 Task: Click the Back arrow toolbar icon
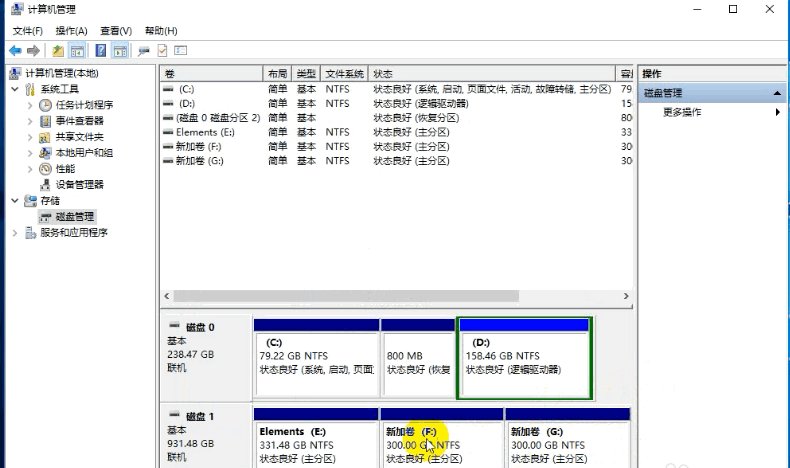(x=15, y=50)
